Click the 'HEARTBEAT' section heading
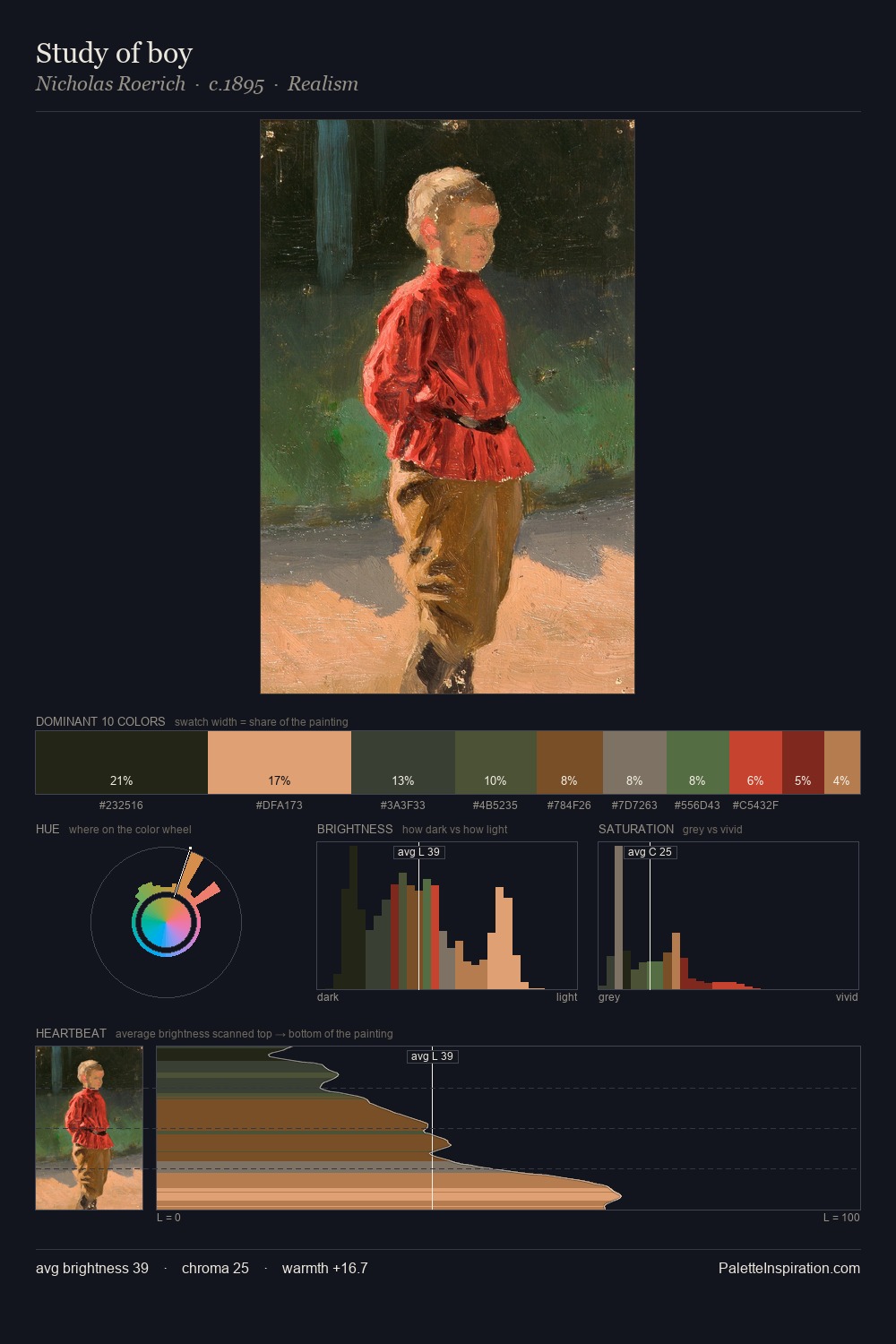Viewport: 896px width, 1344px height. pos(71,1033)
